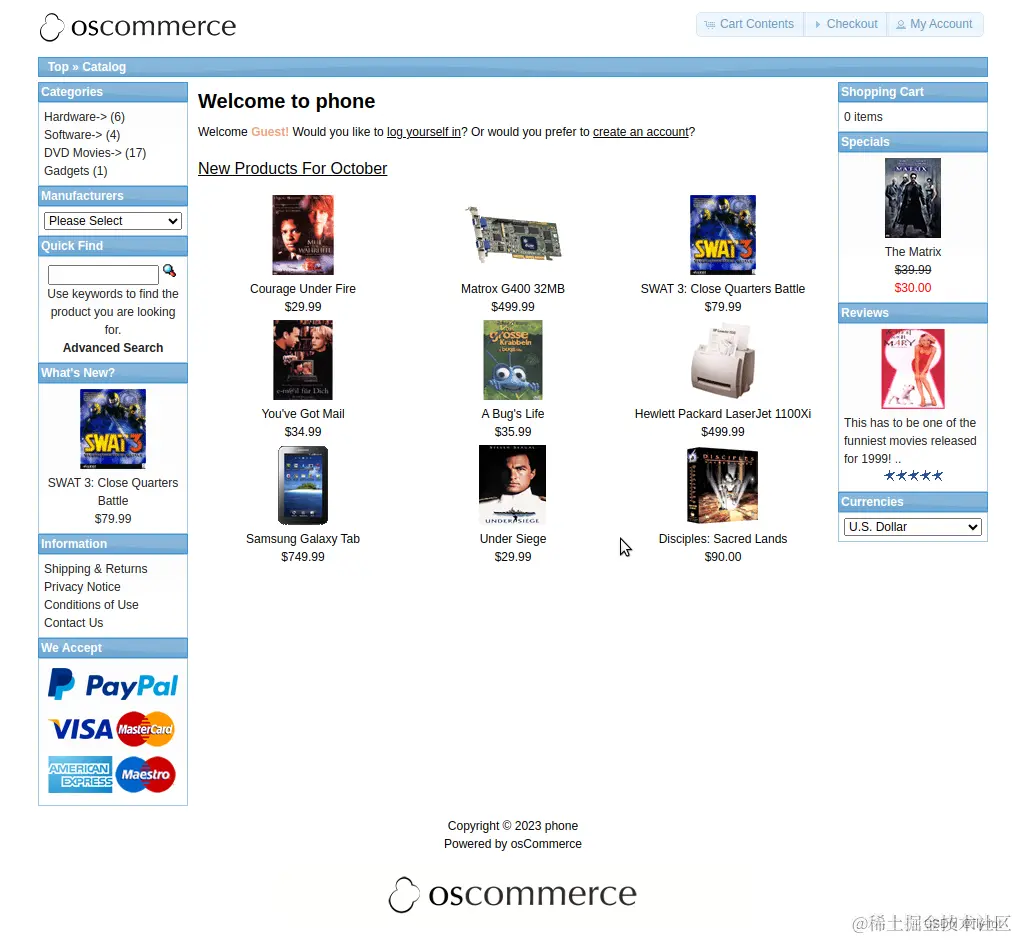The image size is (1018, 940).
Task: Click the Under Siege cover image
Action: [x=513, y=485]
